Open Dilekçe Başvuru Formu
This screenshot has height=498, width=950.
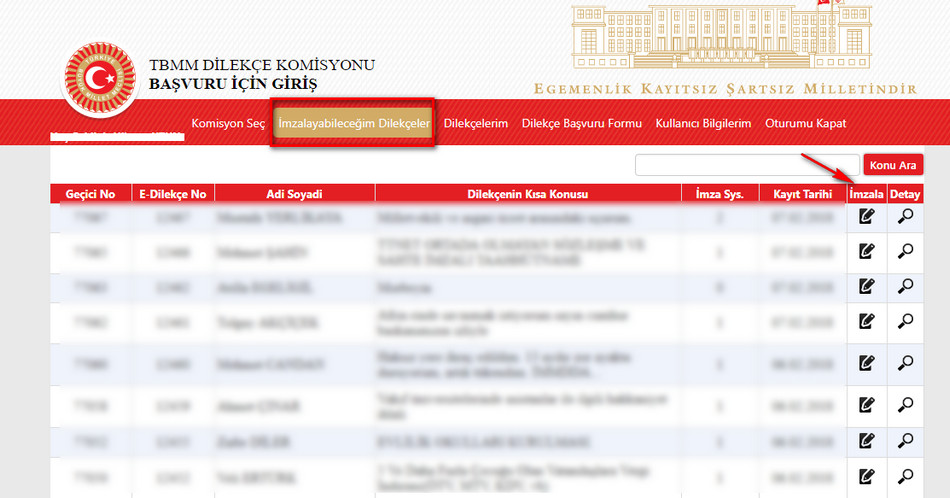point(582,124)
